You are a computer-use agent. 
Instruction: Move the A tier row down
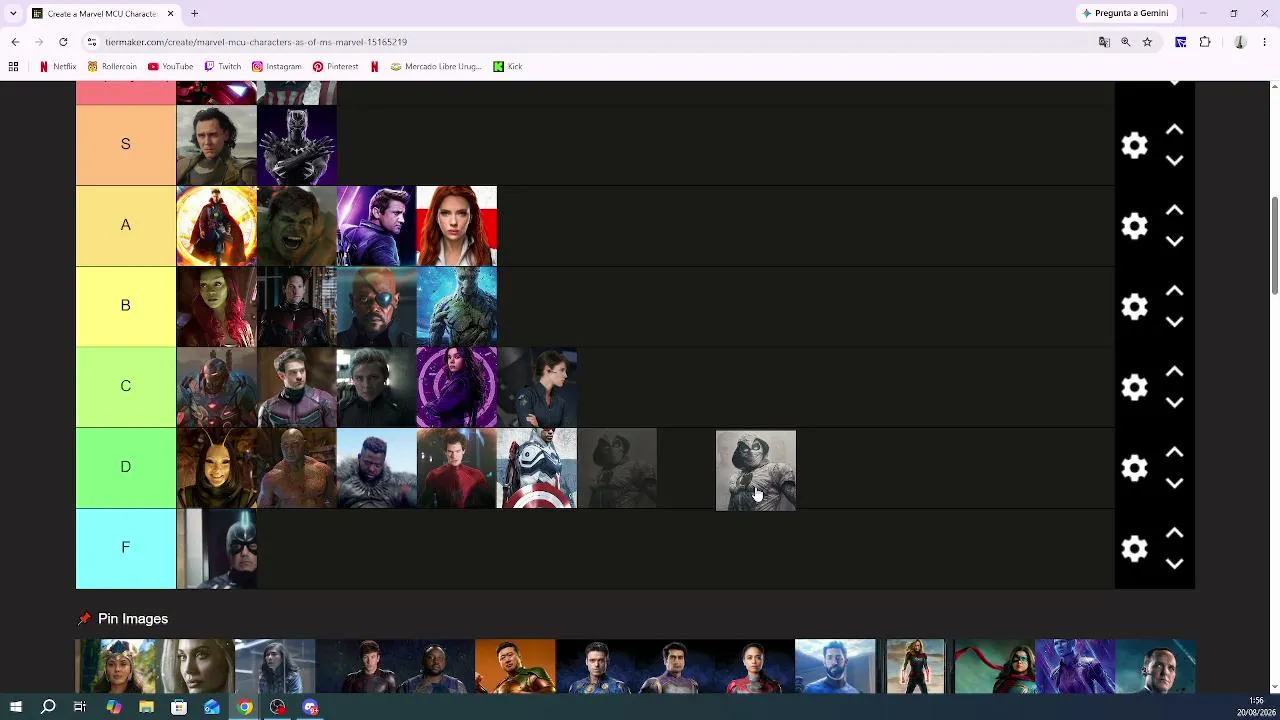[x=1175, y=241]
